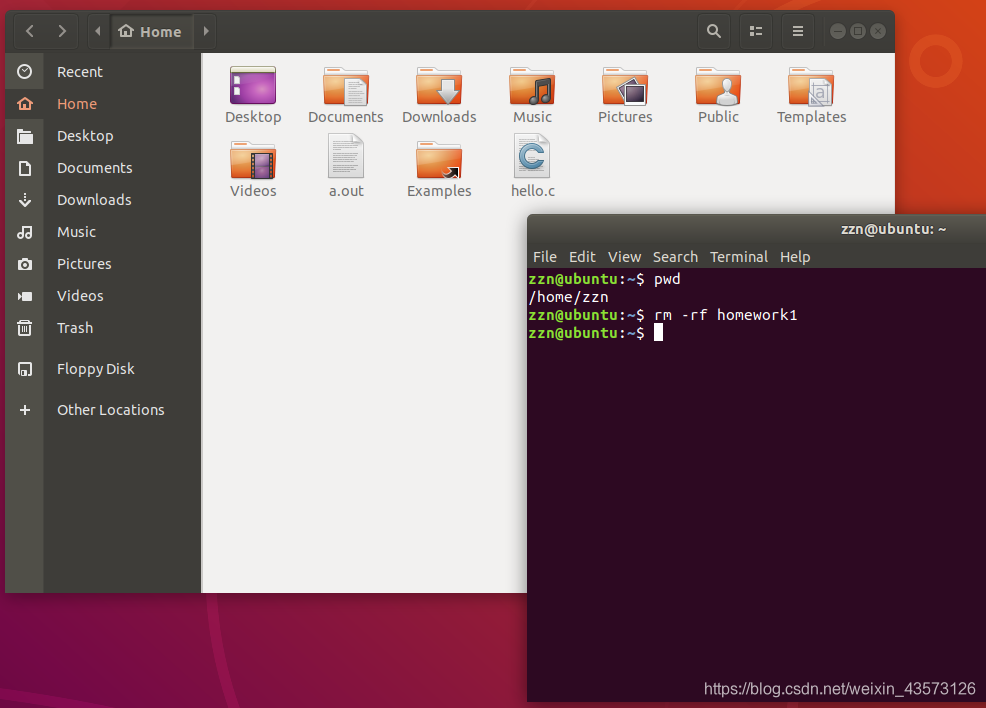Toggle list view icon in toolbar
Viewport: 986px width, 708px height.
point(756,31)
